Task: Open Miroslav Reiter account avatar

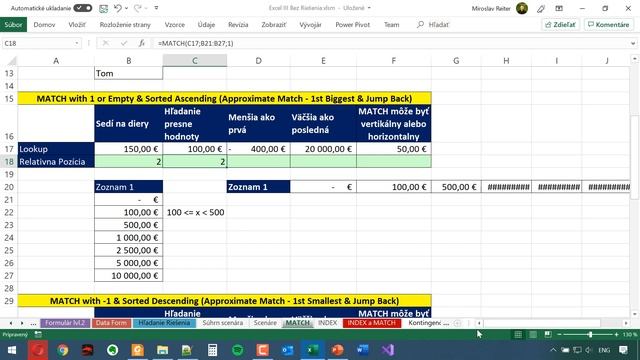Action: click(522, 8)
